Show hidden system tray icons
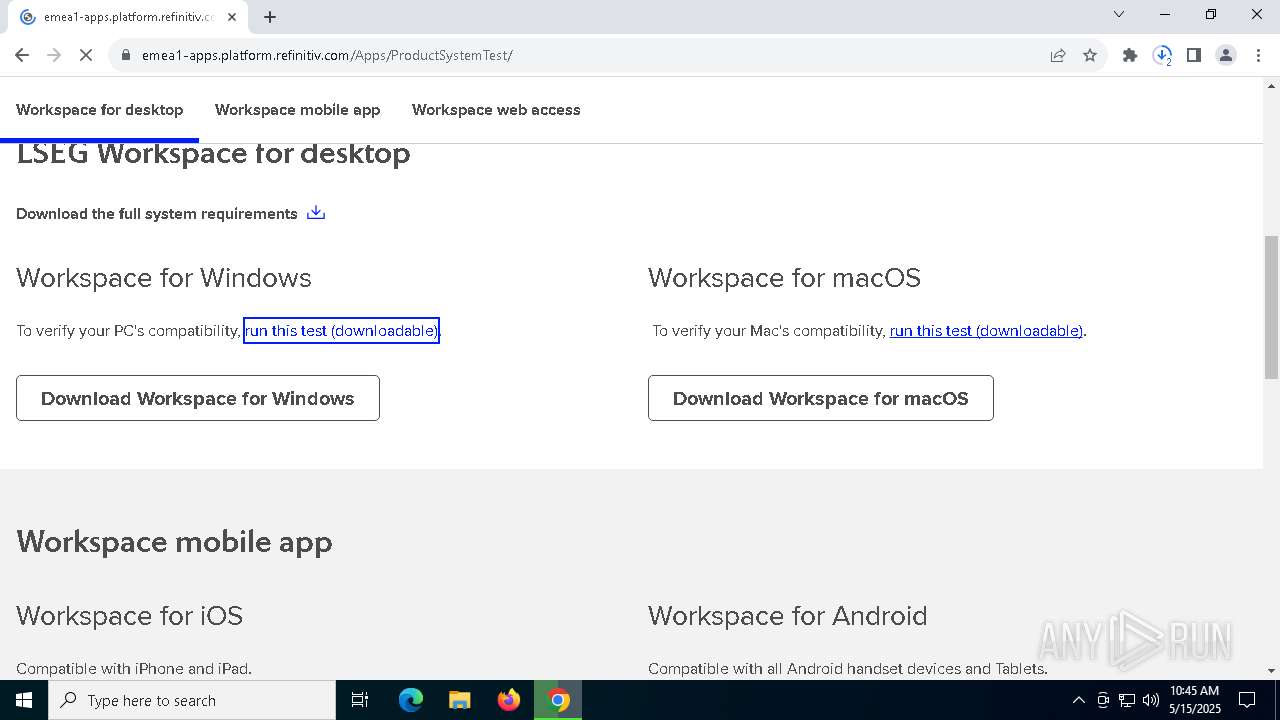Image resolution: width=1280 pixels, height=720 pixels. (x=1078, y=700)
